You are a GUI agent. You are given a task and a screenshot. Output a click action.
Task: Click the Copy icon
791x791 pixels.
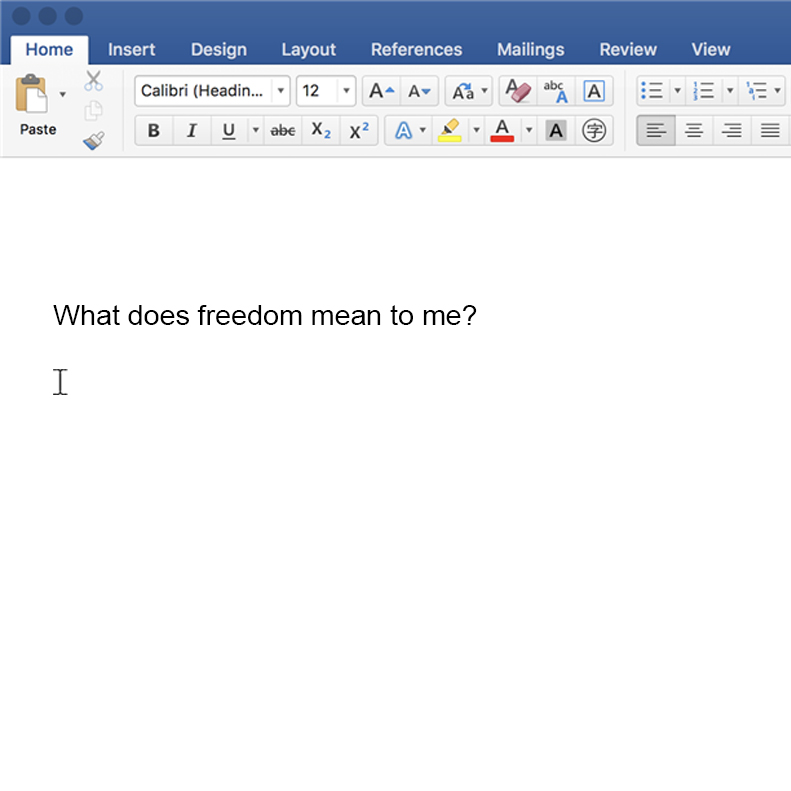pyautogui.click(x=93, y=110)
